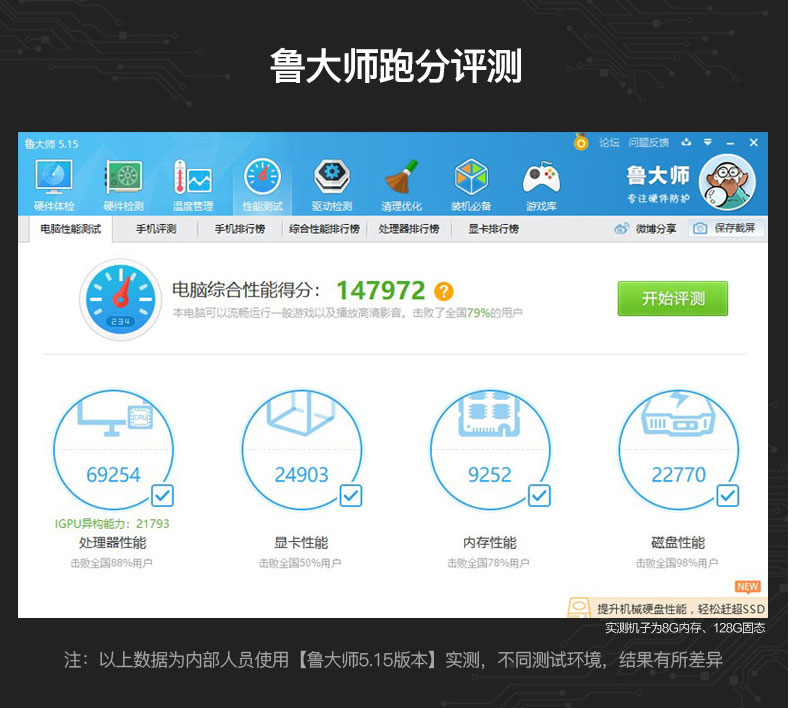
Task: Click the gold medal icon in title bar
Action: (x=581, y=142)
